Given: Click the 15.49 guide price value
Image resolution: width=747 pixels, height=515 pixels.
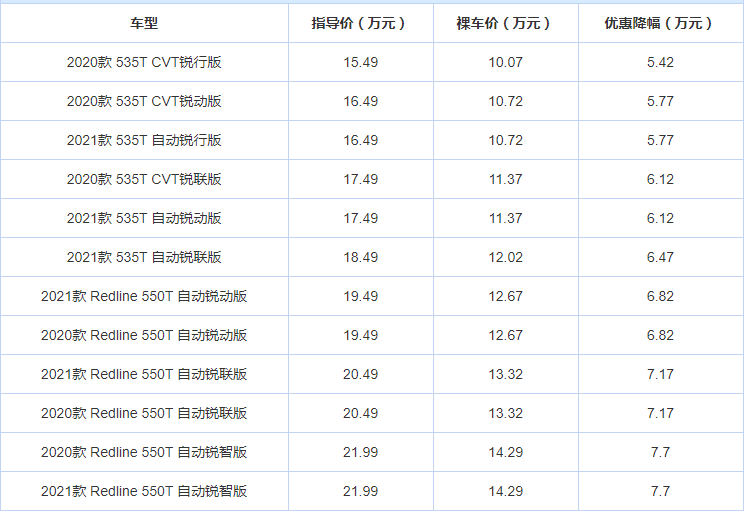Looking at the screenshot, I should pyautogui.click(x=361, y=62).
